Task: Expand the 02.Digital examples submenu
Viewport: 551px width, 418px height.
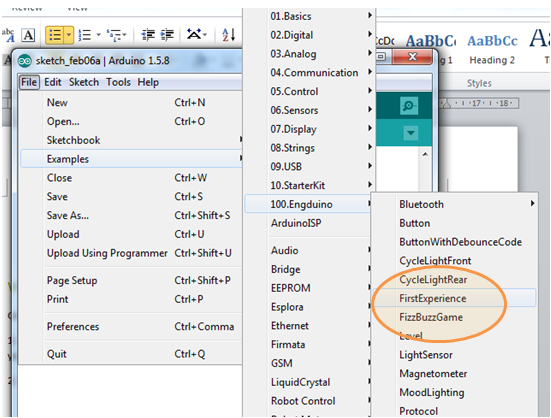Action: (x=309, y=35)
